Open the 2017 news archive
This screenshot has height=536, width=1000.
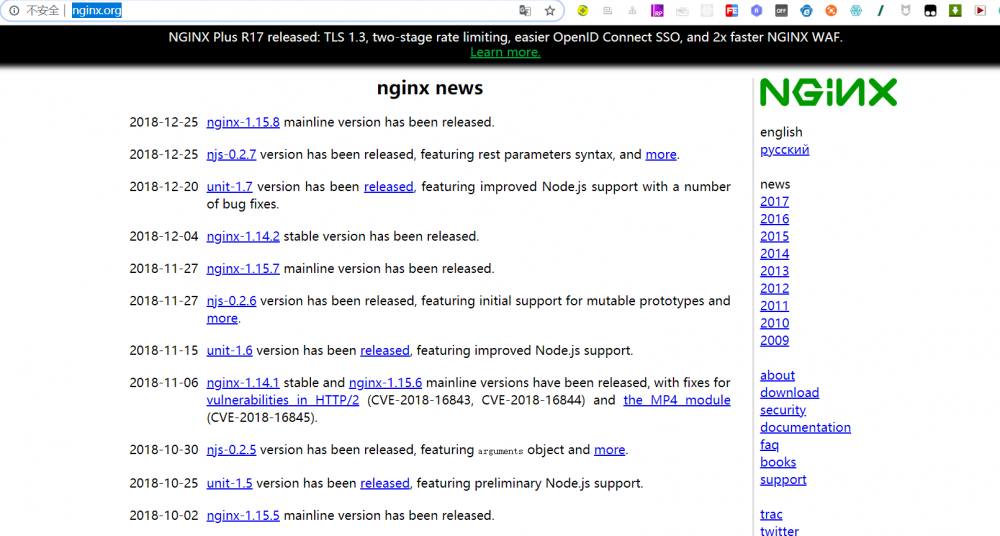point(774,202)
